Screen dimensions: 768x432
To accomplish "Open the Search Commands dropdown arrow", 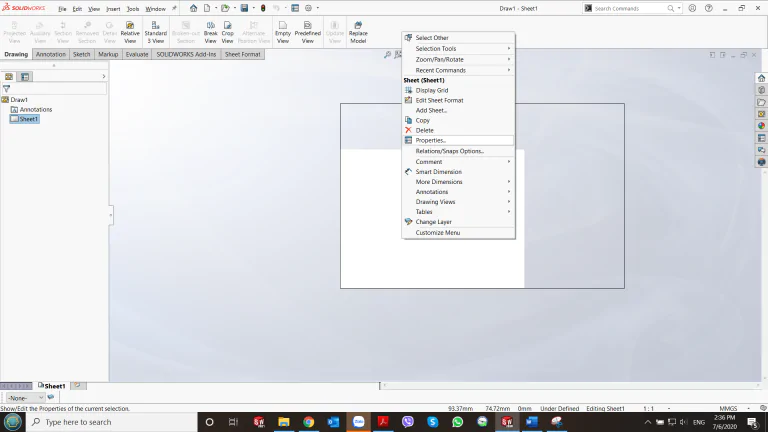I will point(679,8).
